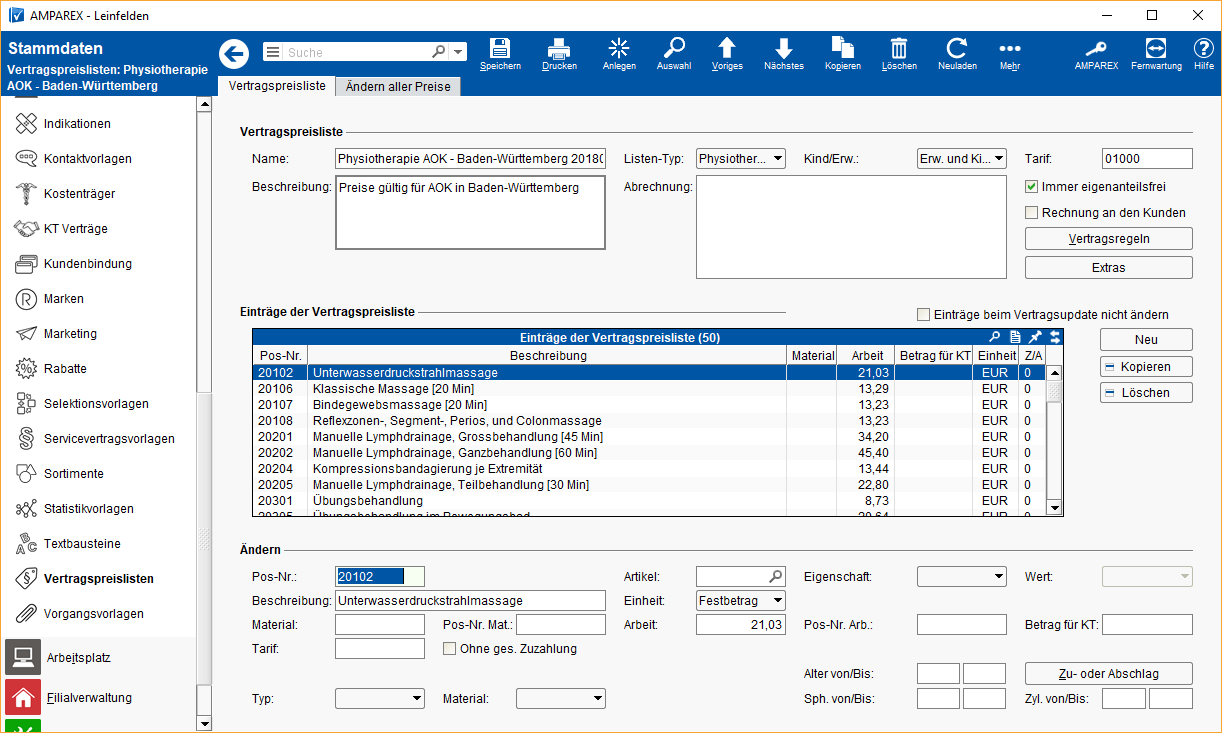Tick the Ohne ges. Zuzahlung checkbox
Screen dimensions: 1222x733
click(450, 649)
